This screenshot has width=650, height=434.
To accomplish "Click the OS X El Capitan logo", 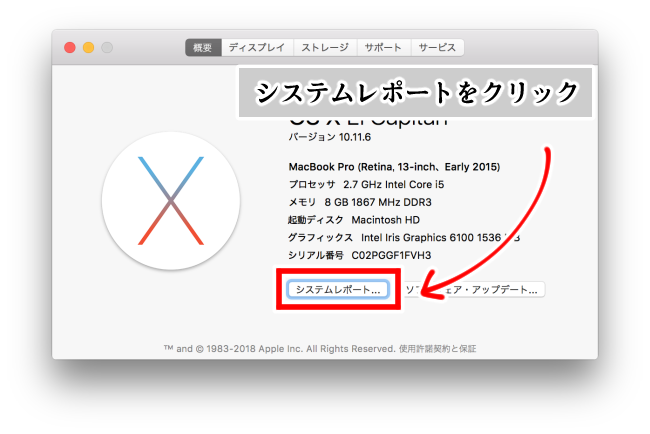I will tap(171, 201).
